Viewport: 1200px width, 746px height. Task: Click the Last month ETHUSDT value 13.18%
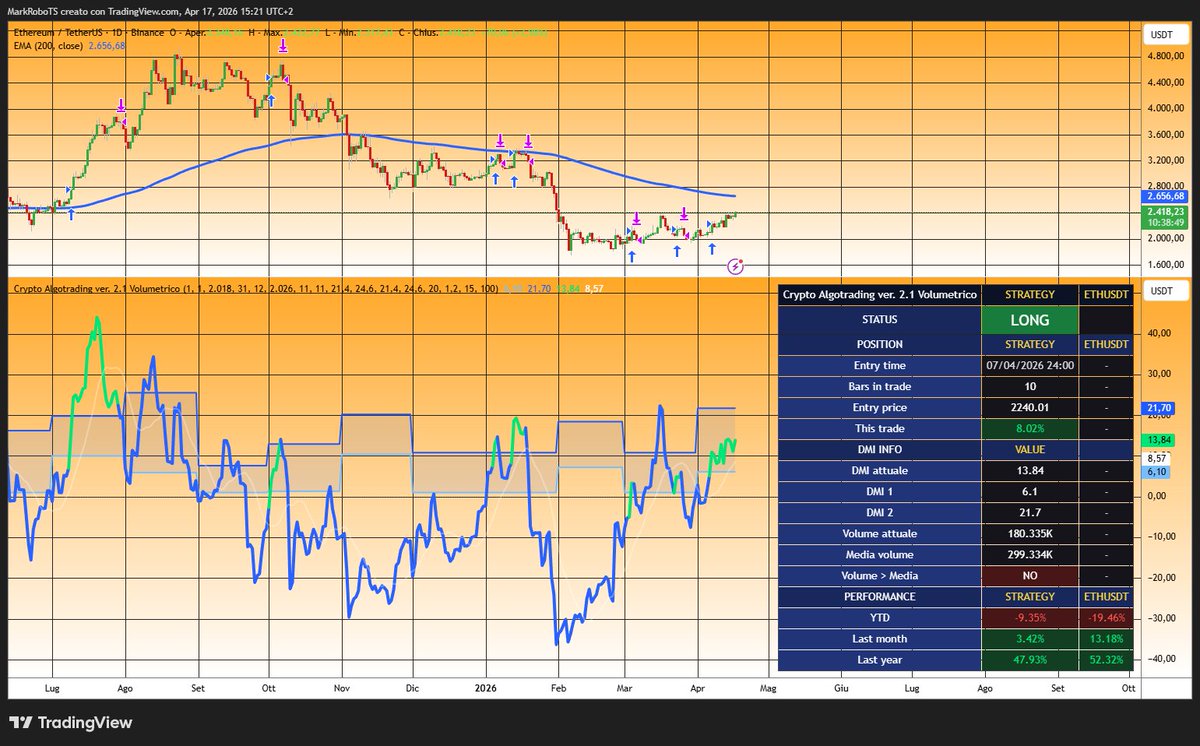tap(1107, 639)
